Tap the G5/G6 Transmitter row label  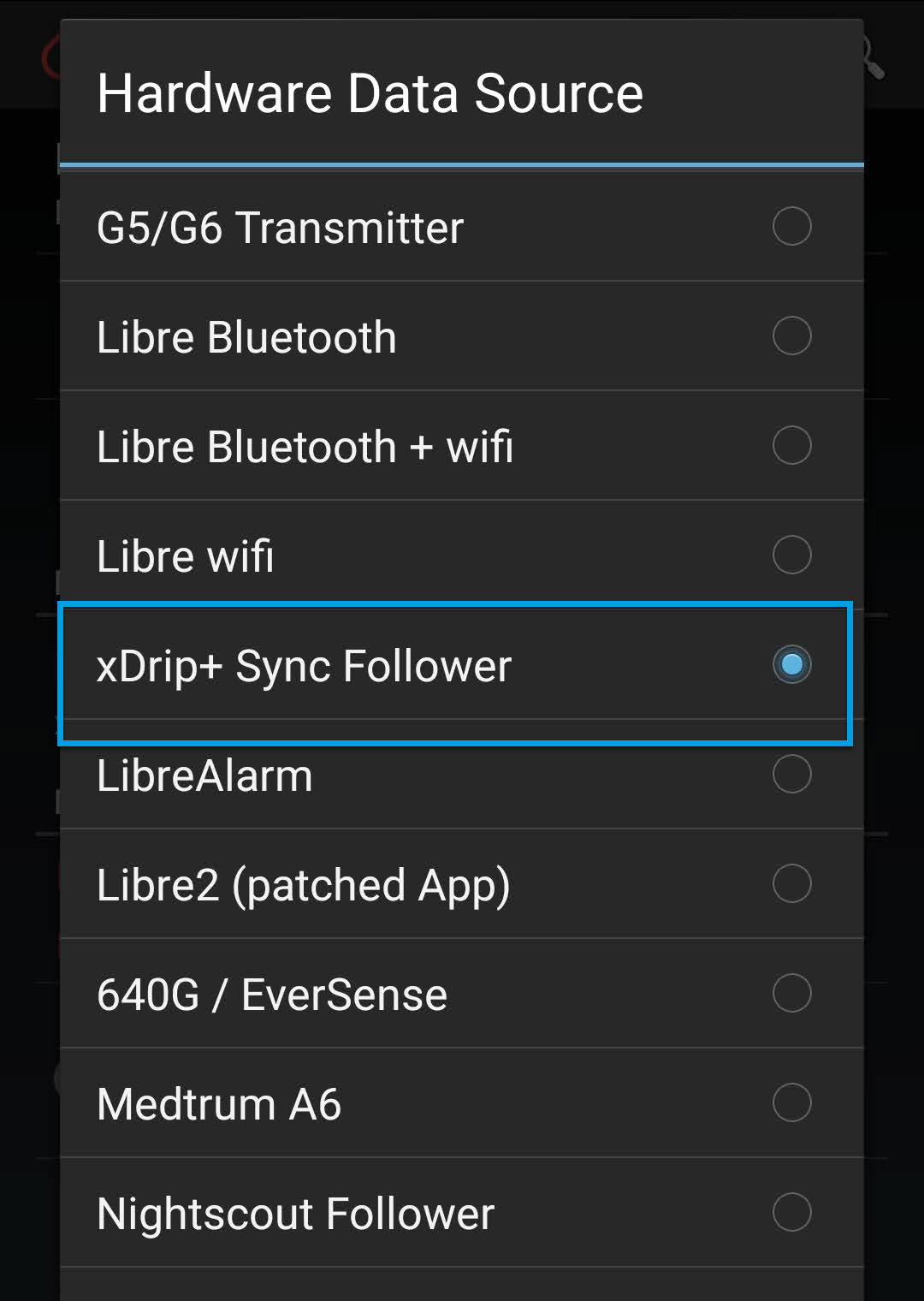click(280, 226)
